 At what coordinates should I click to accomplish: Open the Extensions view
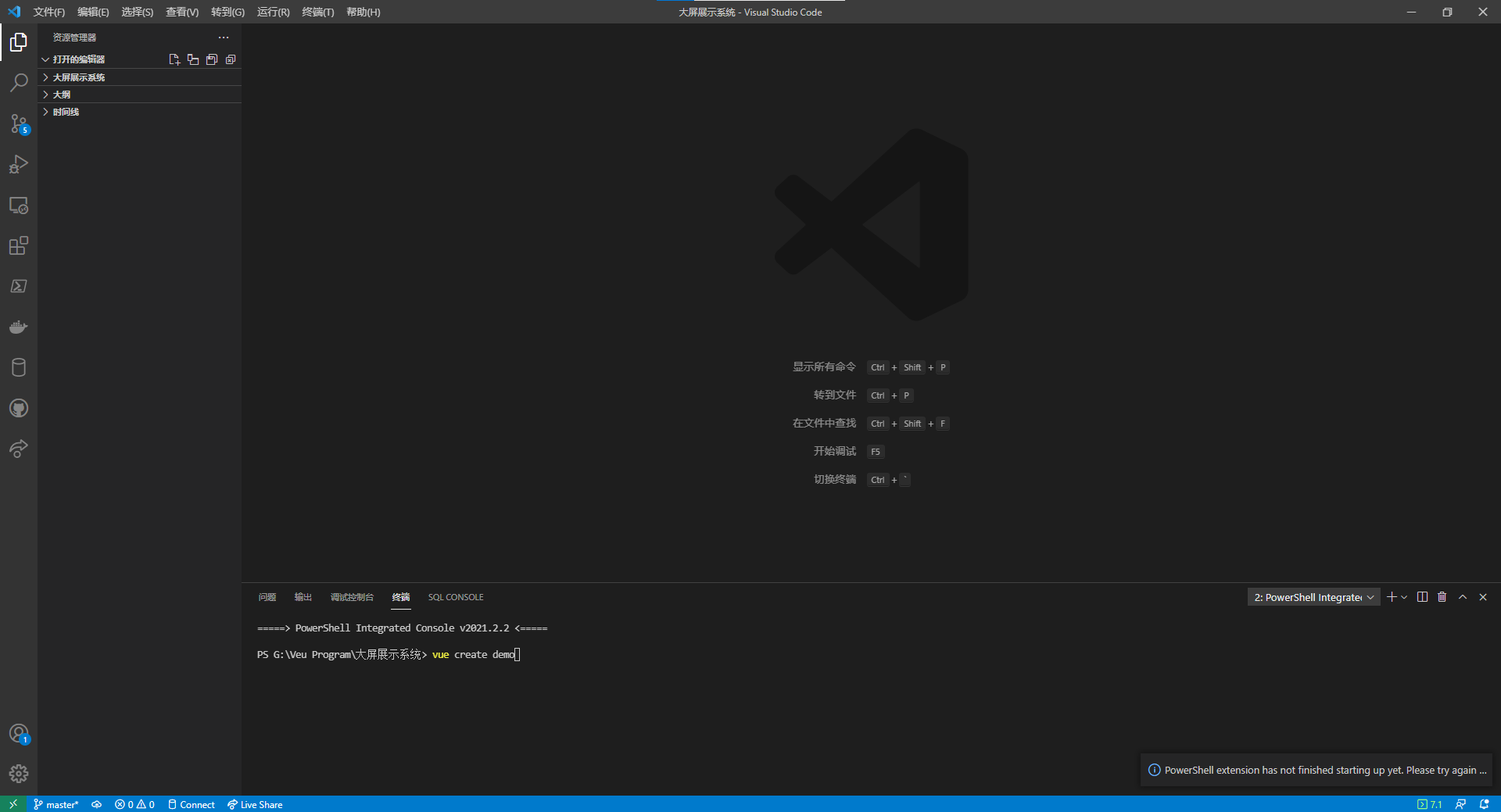point(19,245)
